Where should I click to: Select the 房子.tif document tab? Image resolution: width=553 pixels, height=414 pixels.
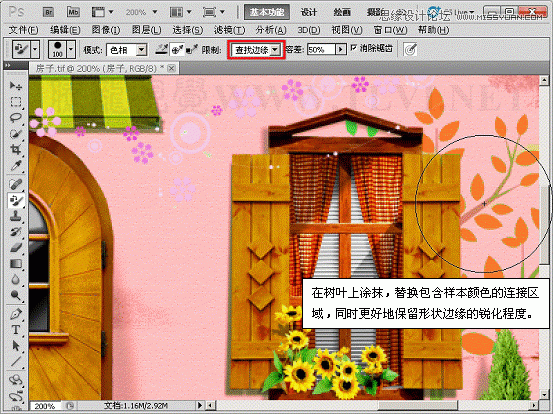[x=100, y=68]
